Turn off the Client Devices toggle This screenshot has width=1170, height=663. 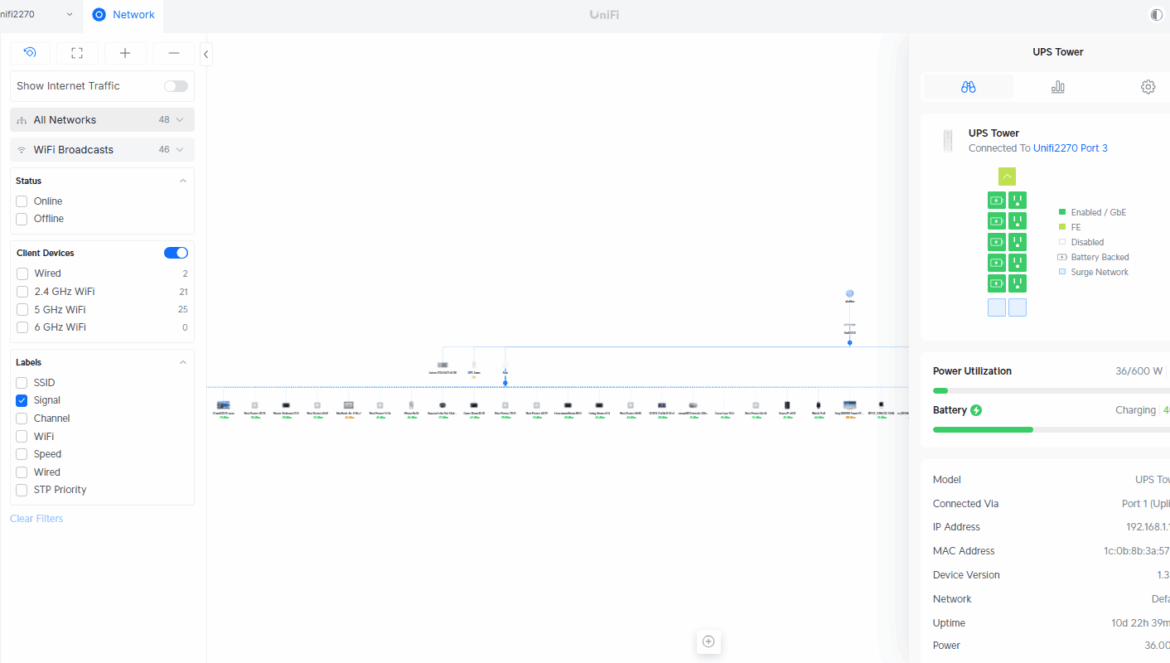176,253
